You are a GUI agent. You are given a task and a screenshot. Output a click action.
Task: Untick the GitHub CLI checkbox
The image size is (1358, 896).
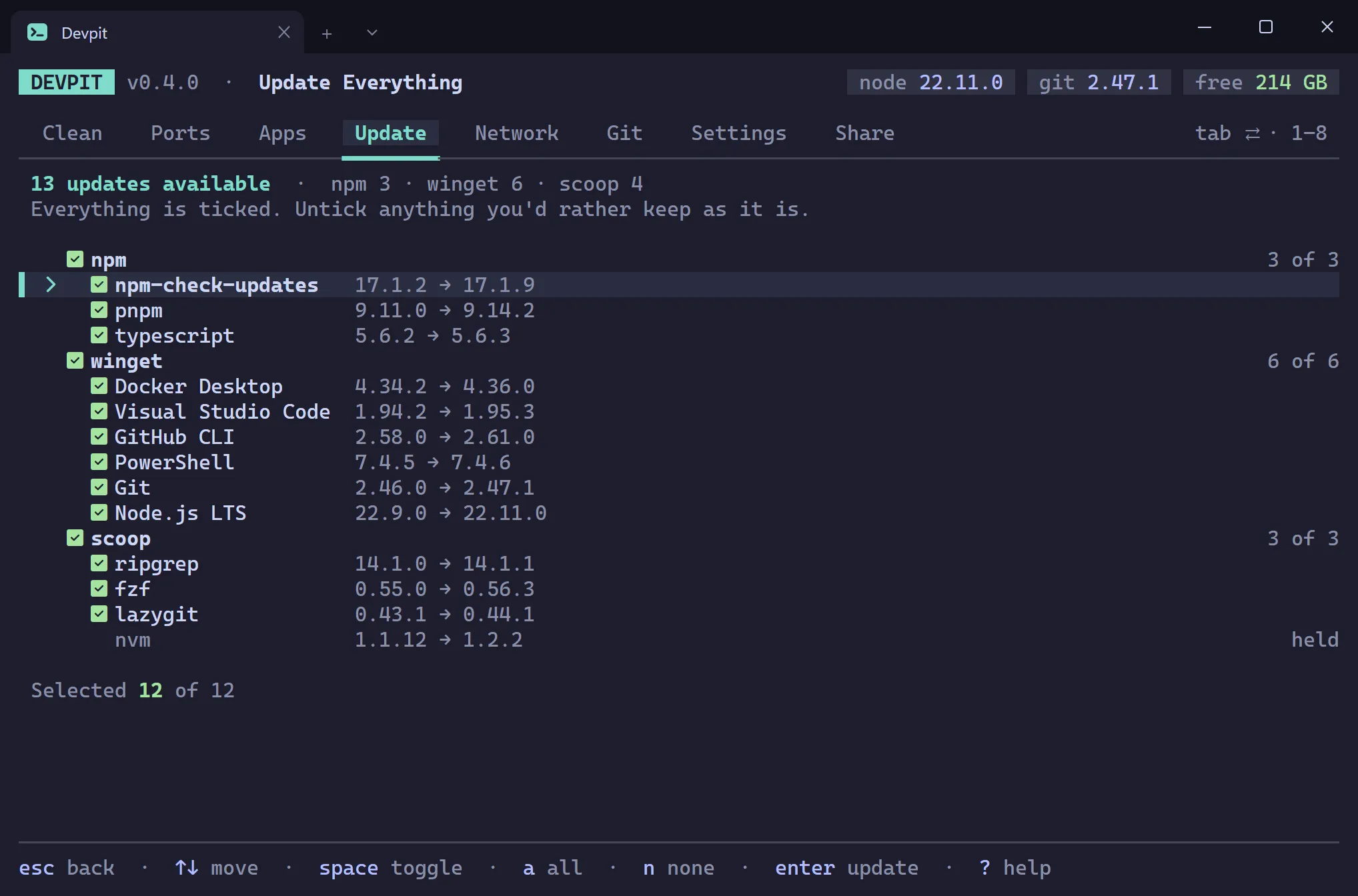[x=99, y=437]
